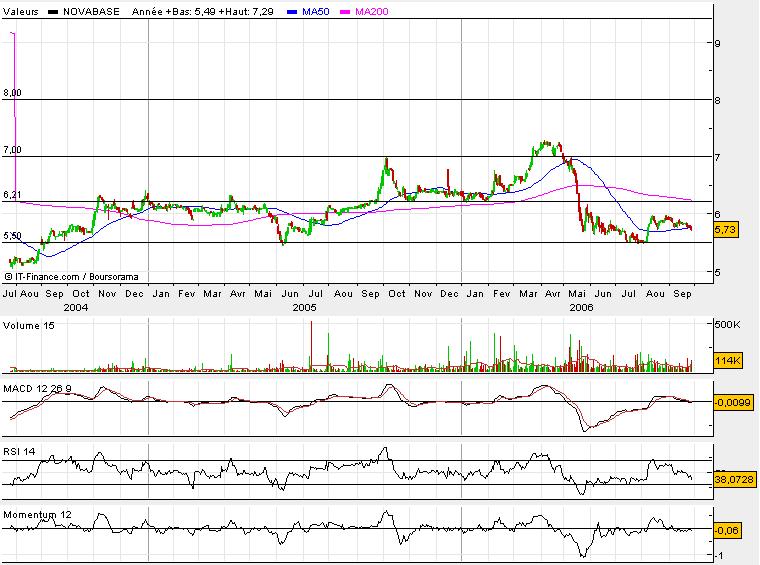This screenshot has height=565, width=760.
Task: Click the 'RSI 14' panel label
Action: [x=19, y=452]
